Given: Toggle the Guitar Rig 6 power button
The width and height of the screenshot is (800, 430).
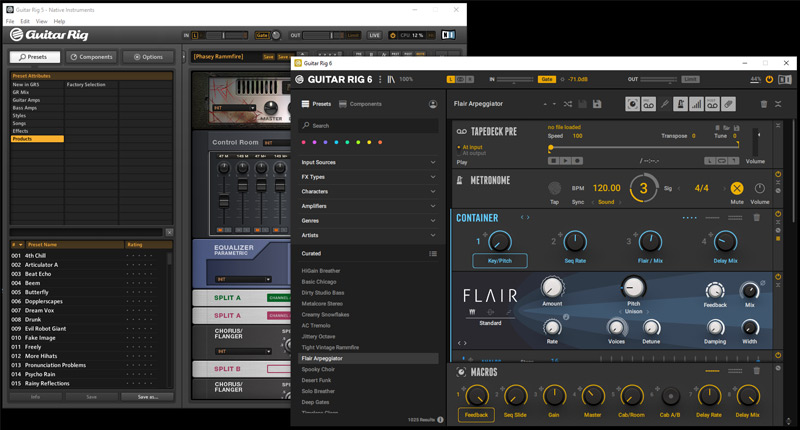Looking at the screenshot, I should pos(769,79).
